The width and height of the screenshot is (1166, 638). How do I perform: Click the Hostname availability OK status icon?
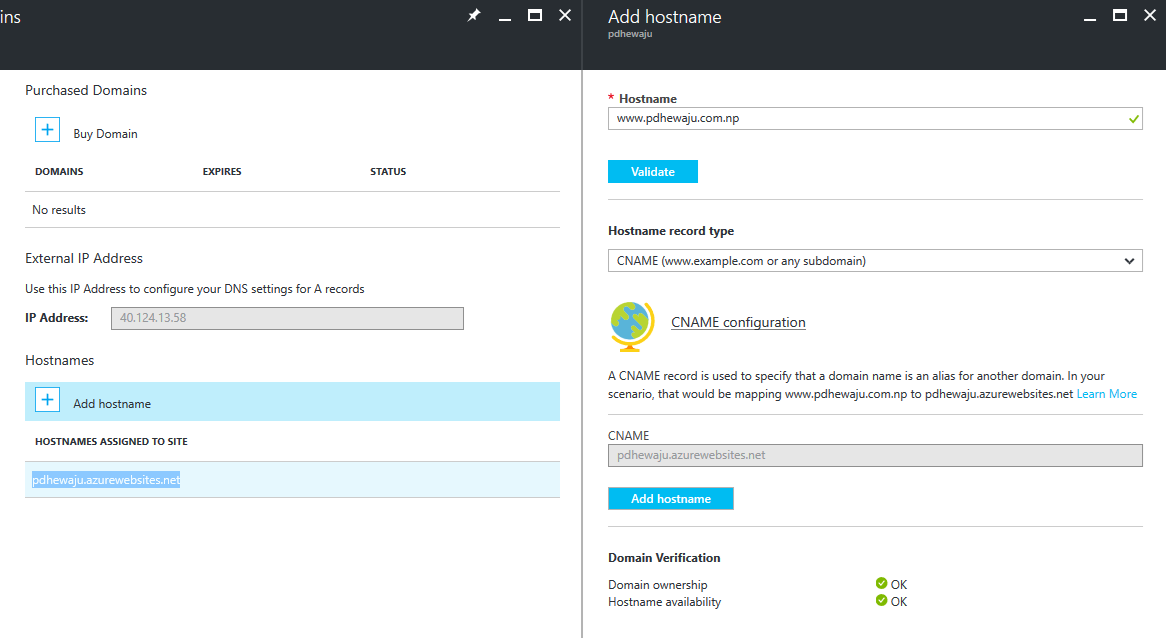point(881,600)
